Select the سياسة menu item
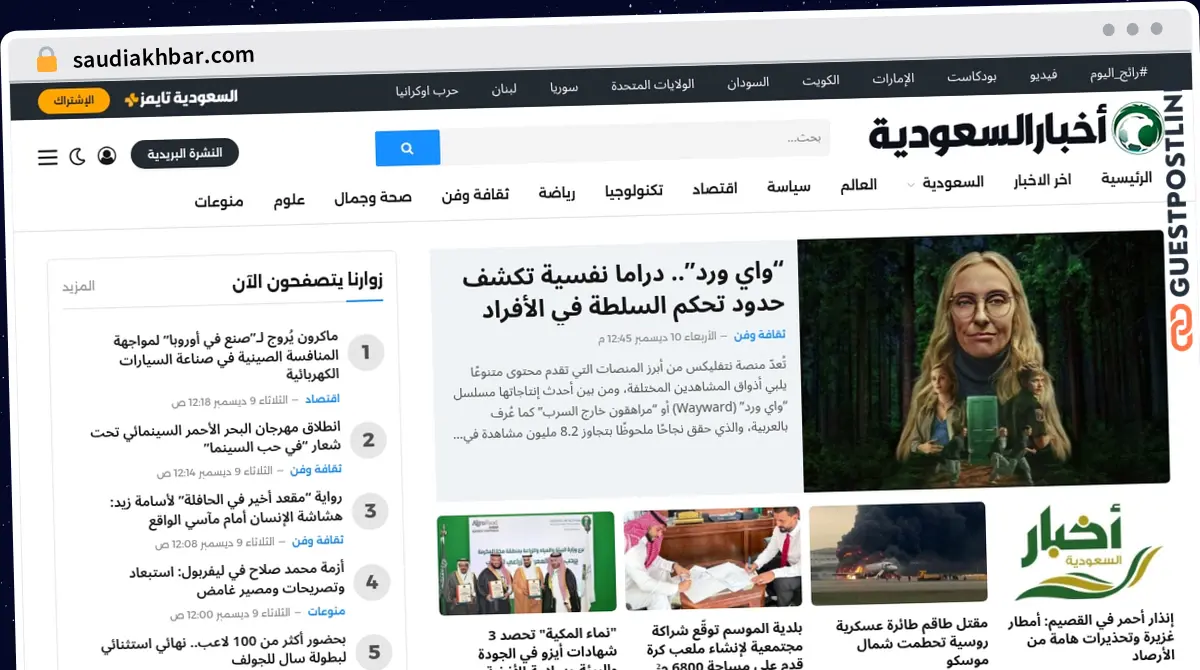The width and height of the screenshot is (1200, 670). click(788, 186)
